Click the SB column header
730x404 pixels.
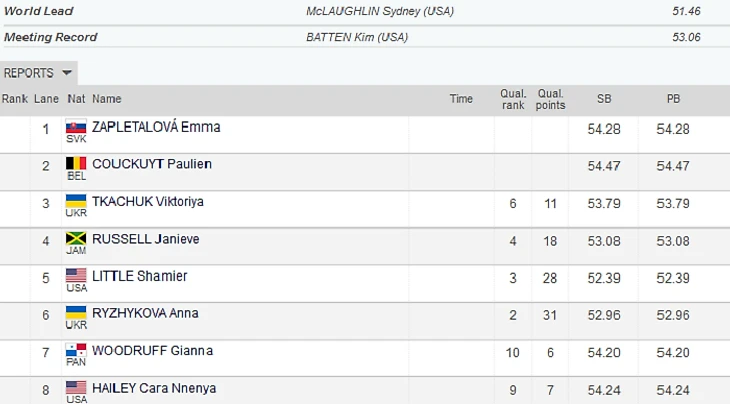click(x=604, y=99)
